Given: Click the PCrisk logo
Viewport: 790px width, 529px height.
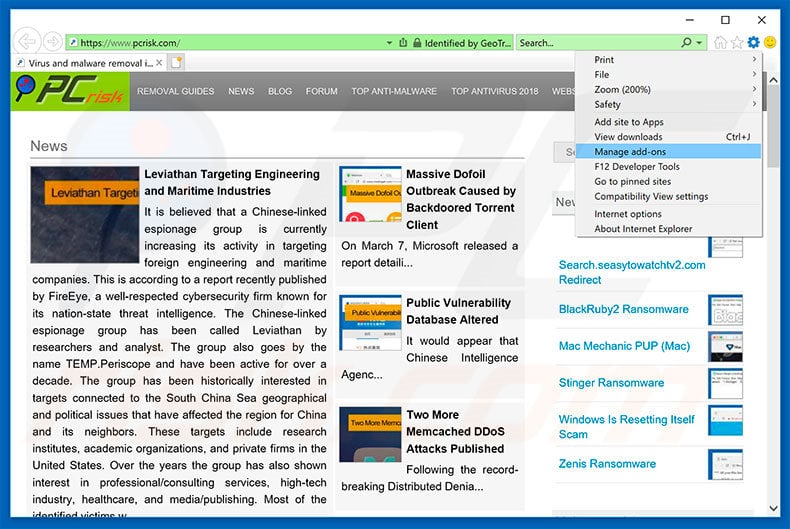Looking at the screenshot, I should [x=70, y=91].
